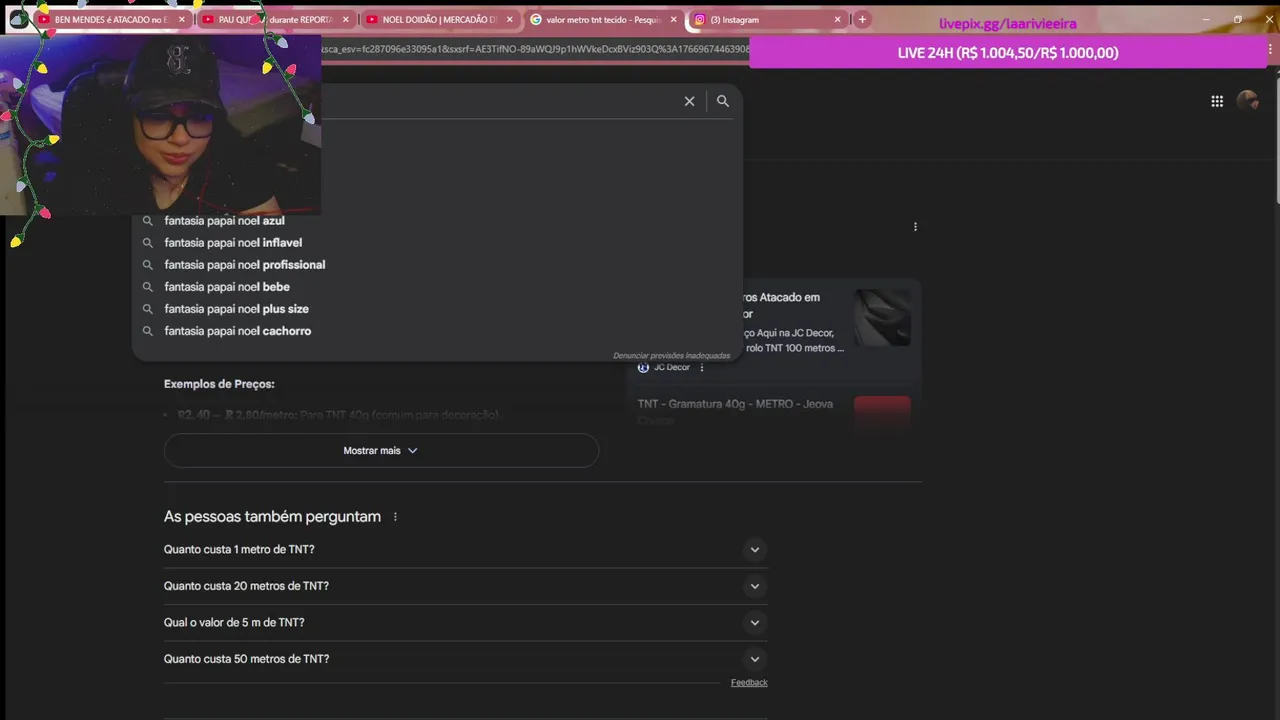
Task: Click the livepix.gg/laarivieeira text
Action: tap(1008, 23)
